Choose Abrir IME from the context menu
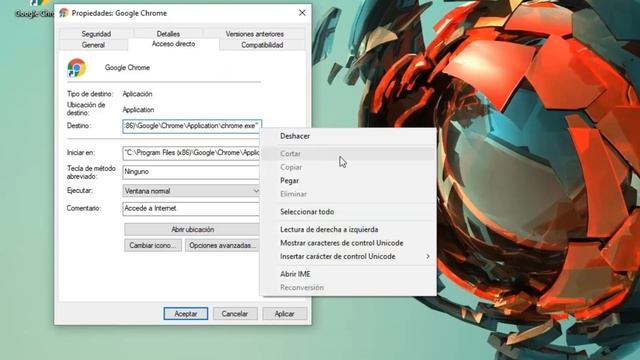Viewport: 640px width, 360px height. tap(348, 274)
